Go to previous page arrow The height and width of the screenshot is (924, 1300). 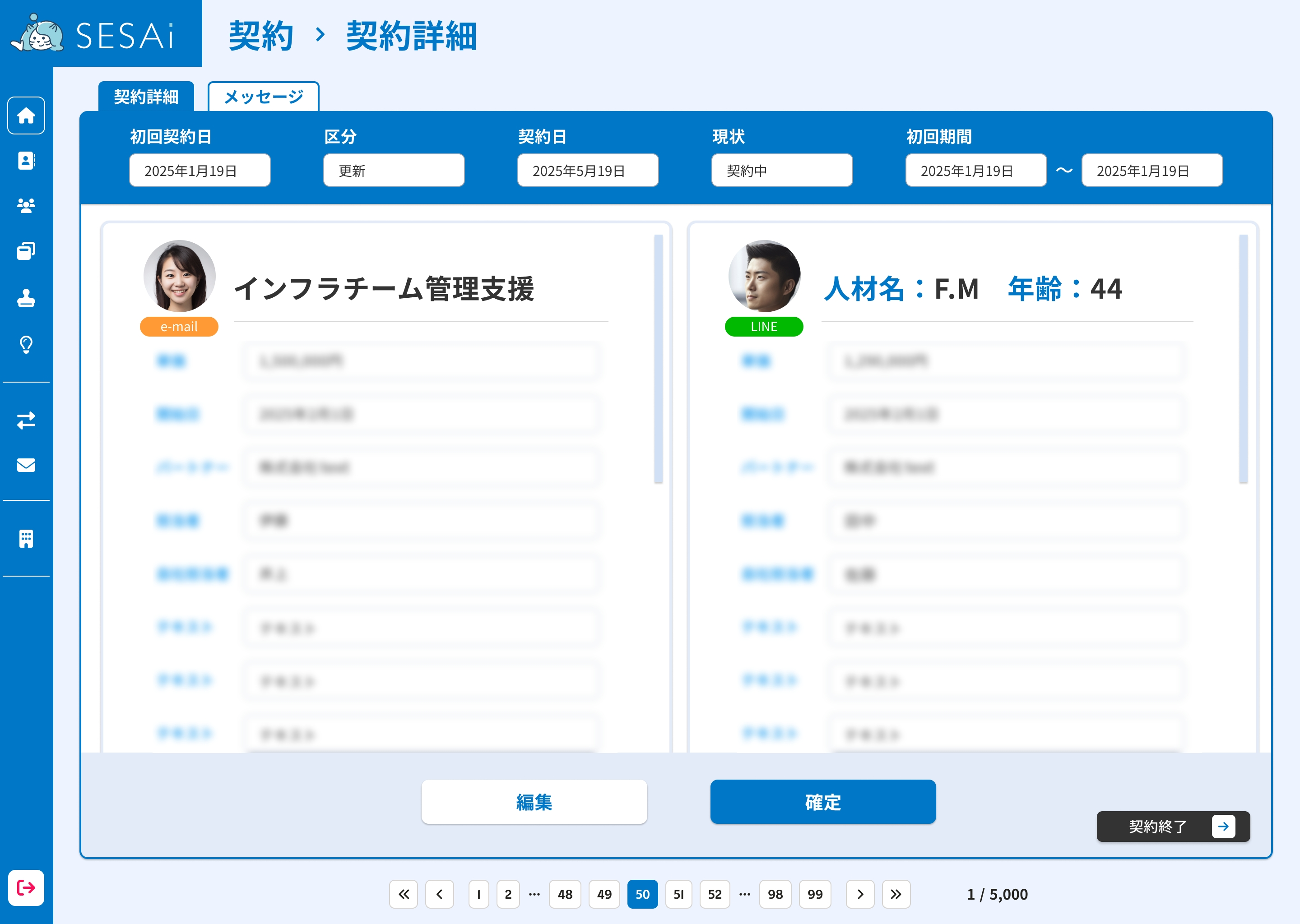point(439,894)
